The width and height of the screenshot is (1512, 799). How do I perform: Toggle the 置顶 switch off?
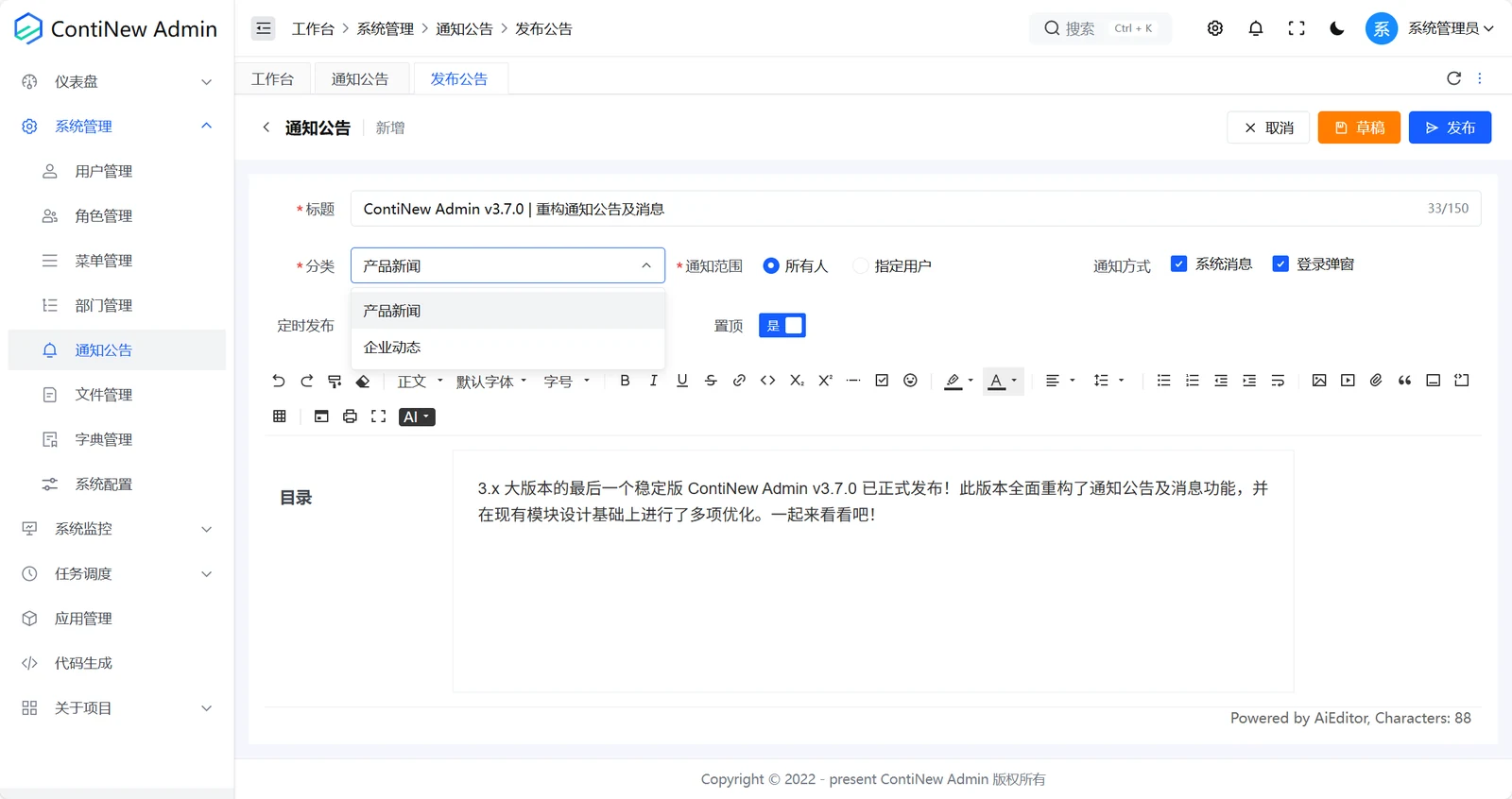pyautogui.click(x=782, y=326)
